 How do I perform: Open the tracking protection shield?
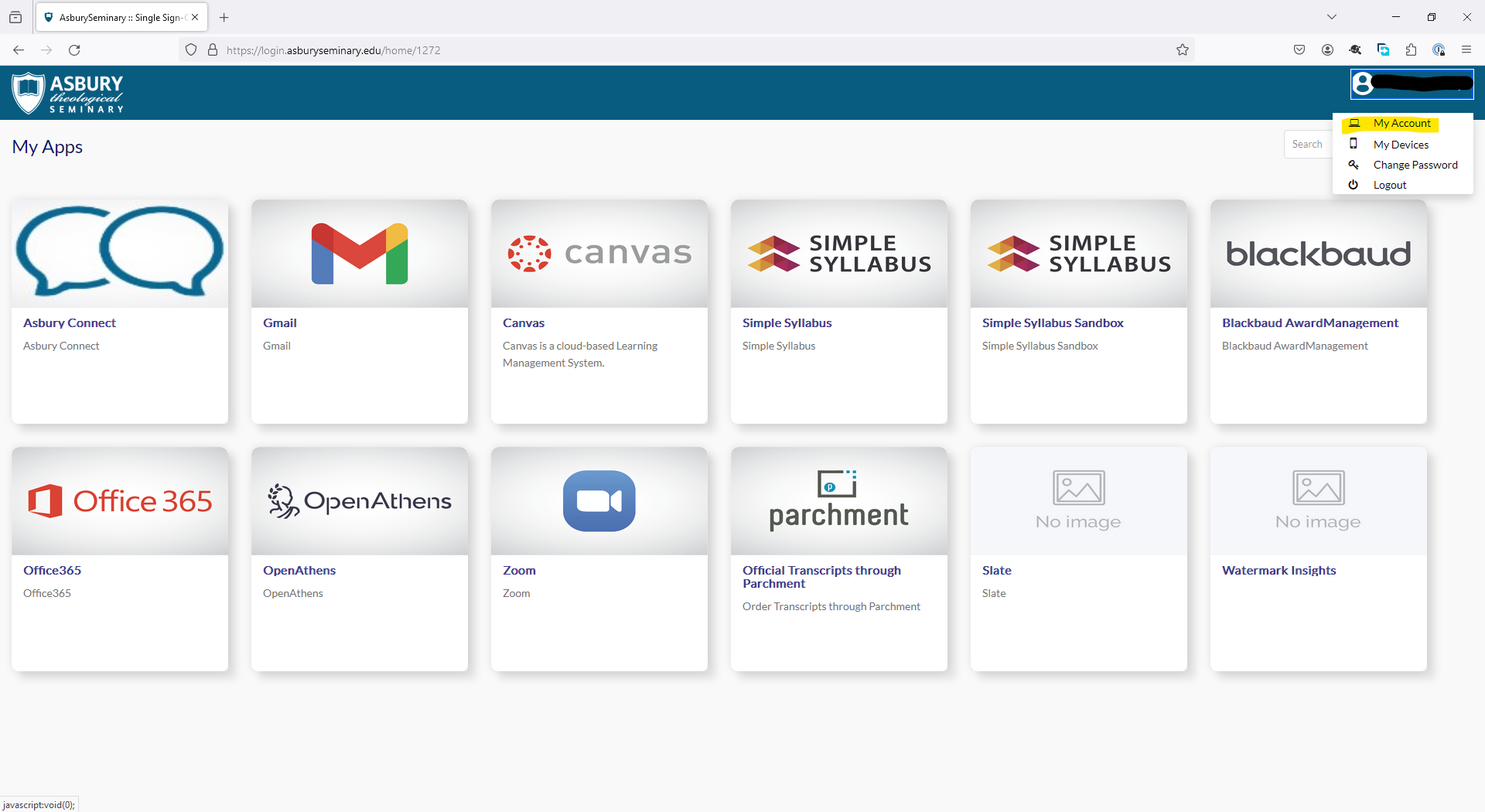[191, 50]
